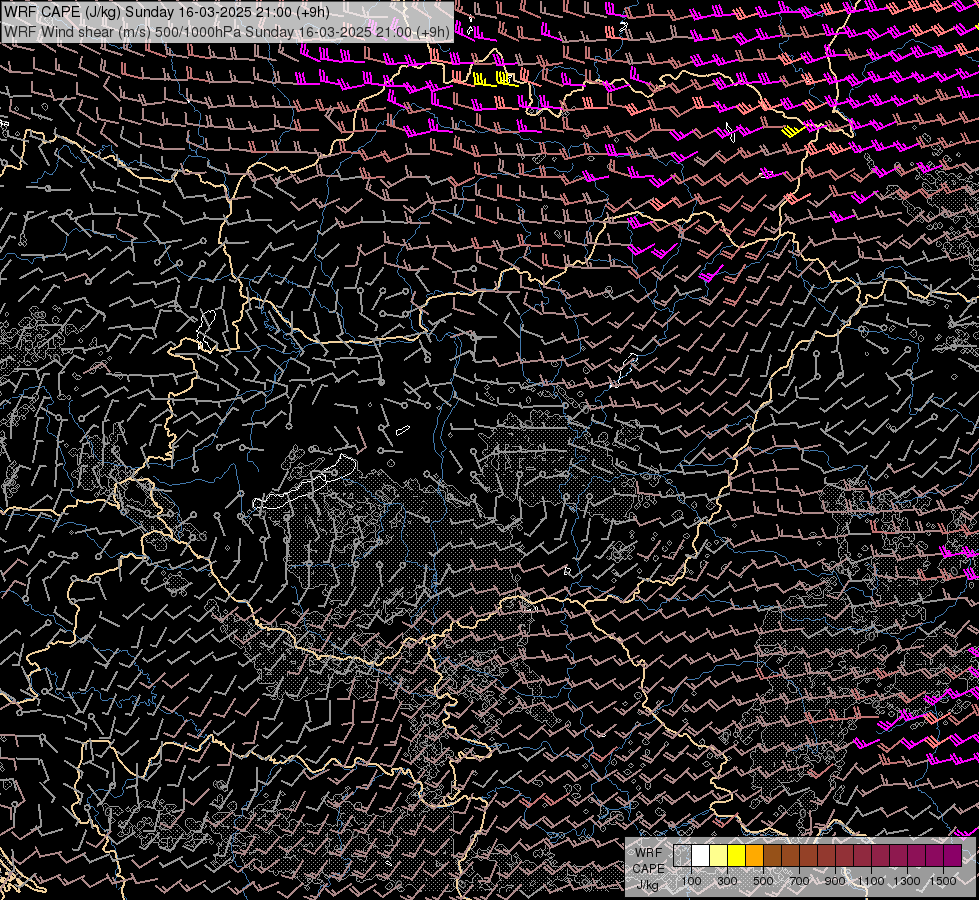Click the "1300" legend value
Viewport: 979px width, 900px height.
point(907,881)
